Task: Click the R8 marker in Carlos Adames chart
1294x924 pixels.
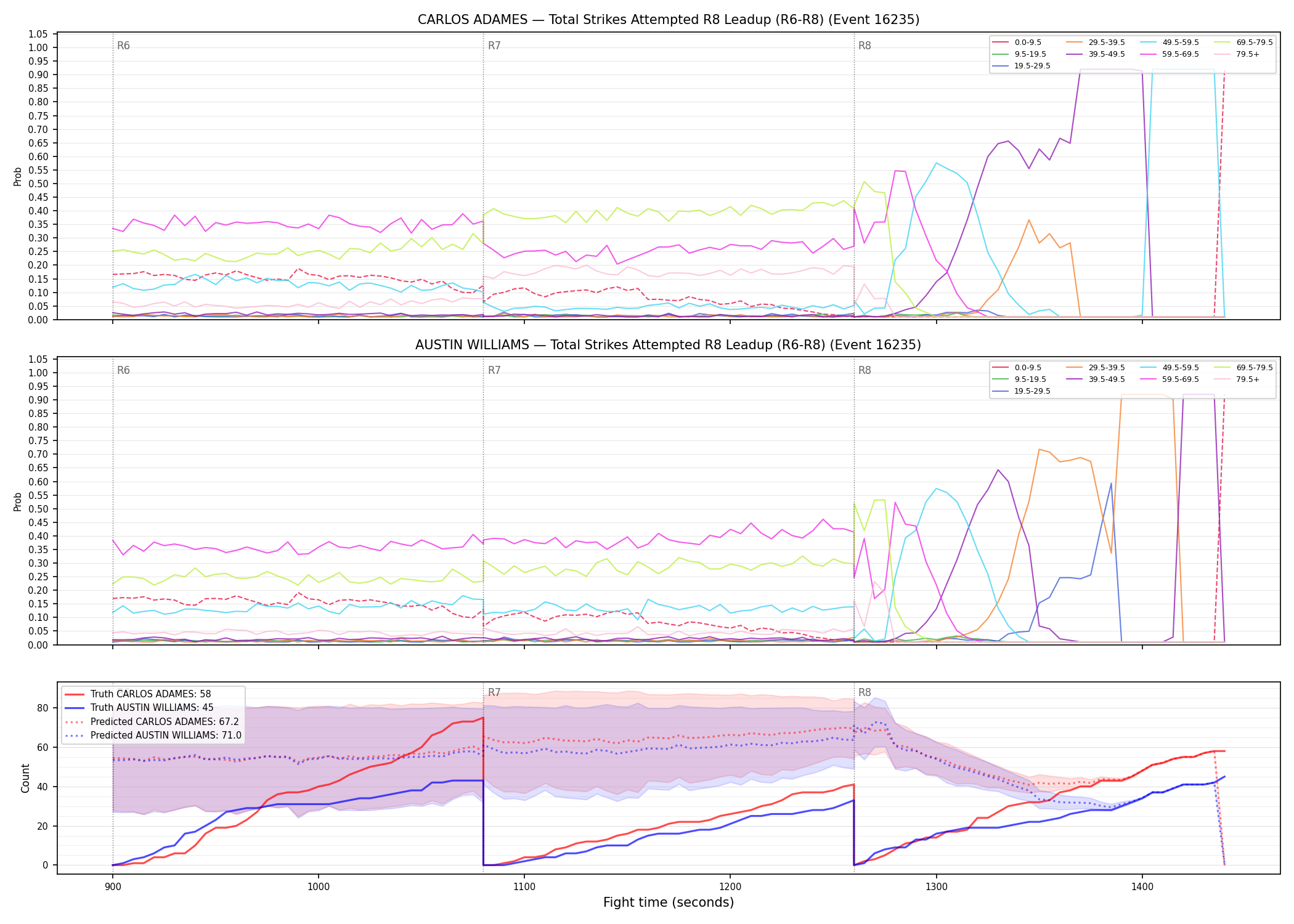Action: pos(865,46)
